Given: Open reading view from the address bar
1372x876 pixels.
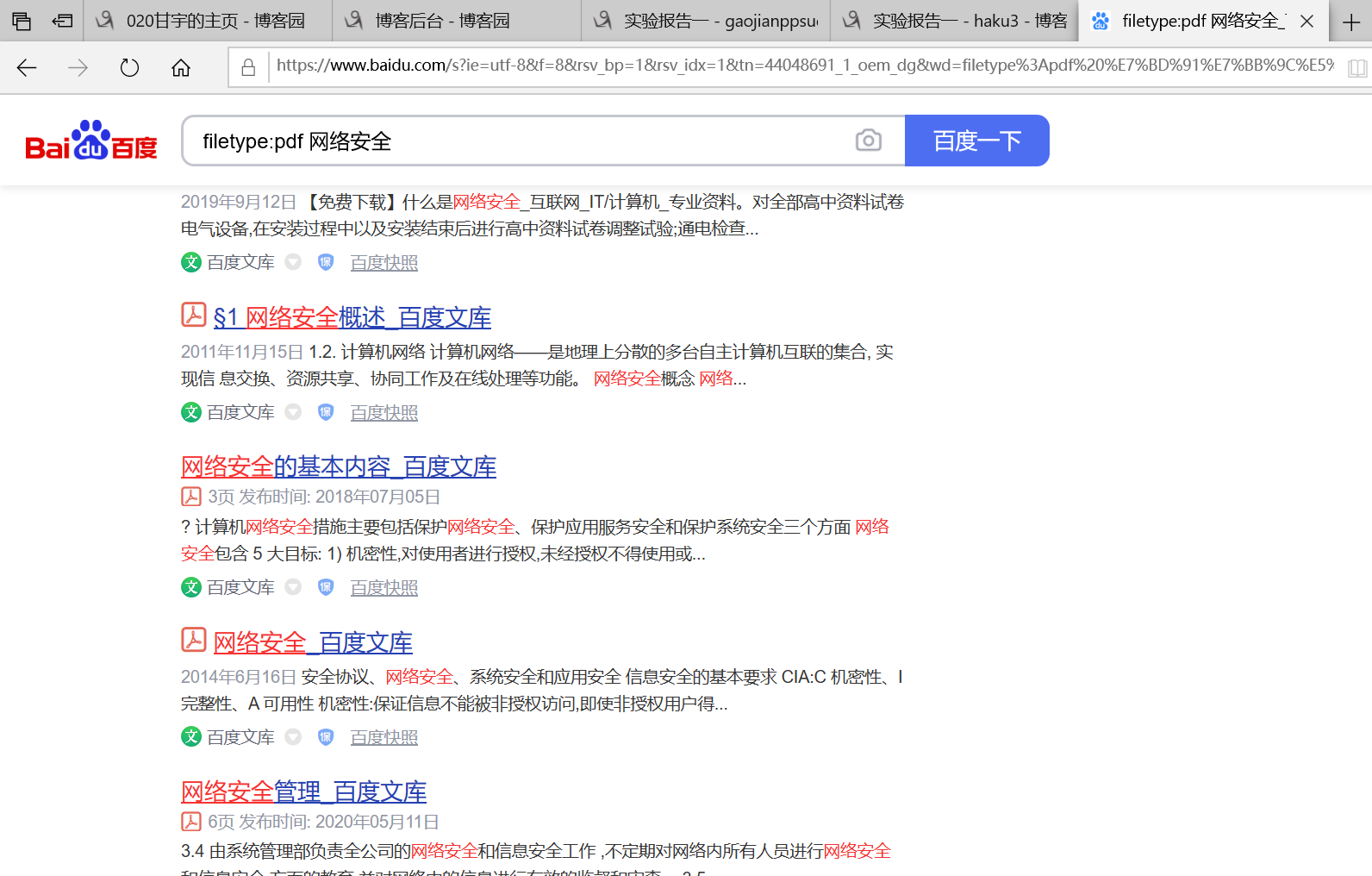Looking at the screenshot, I should pos(1356,68).
